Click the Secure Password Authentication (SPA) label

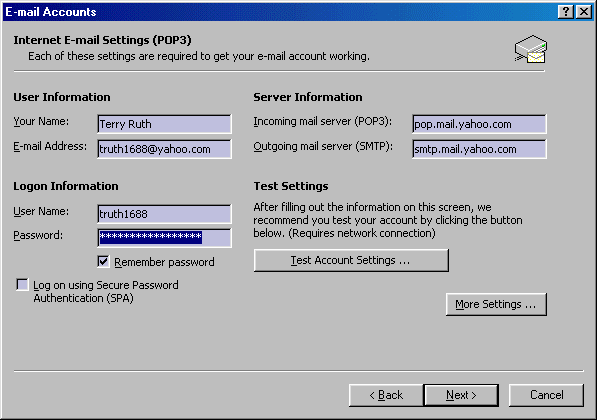(x=106, y=292)
